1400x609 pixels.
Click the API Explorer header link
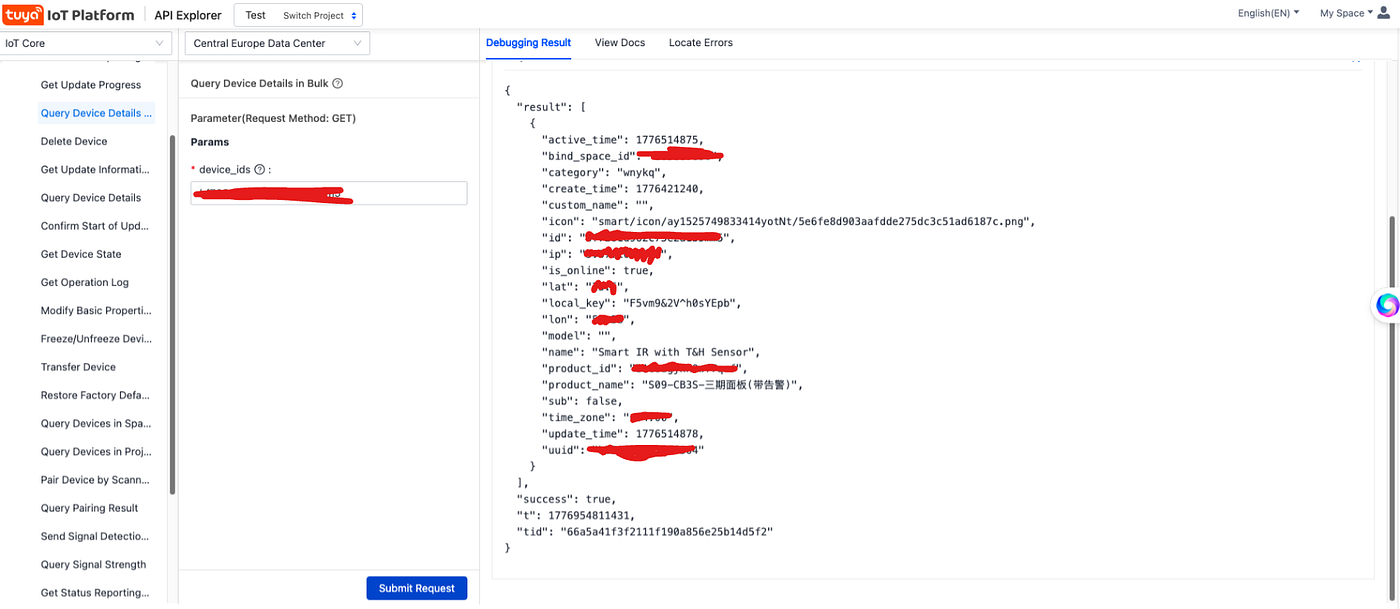[188, 15]
